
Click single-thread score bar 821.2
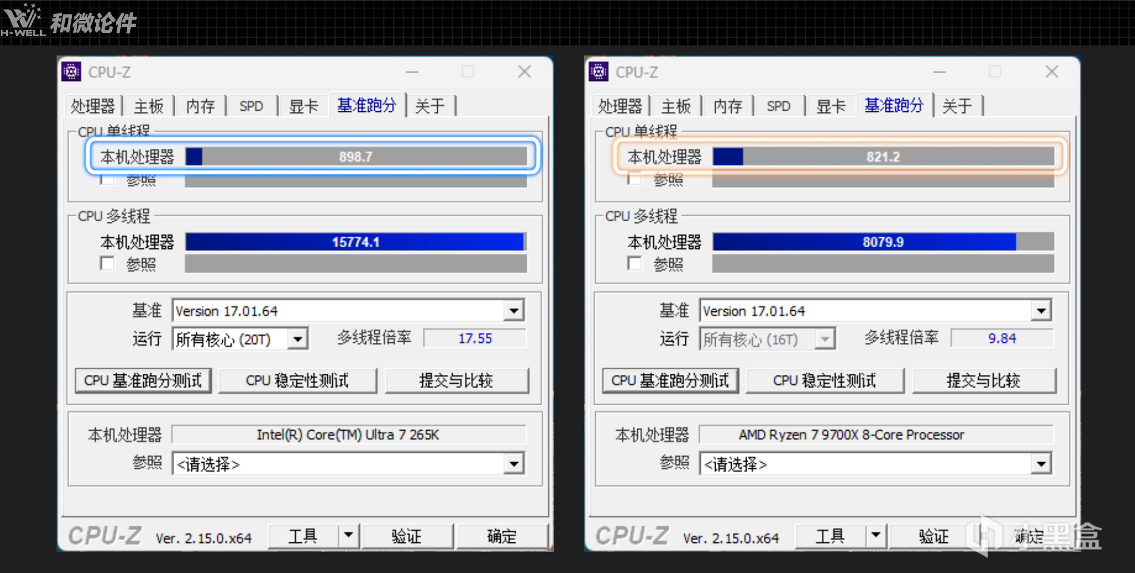click(883, 156)
